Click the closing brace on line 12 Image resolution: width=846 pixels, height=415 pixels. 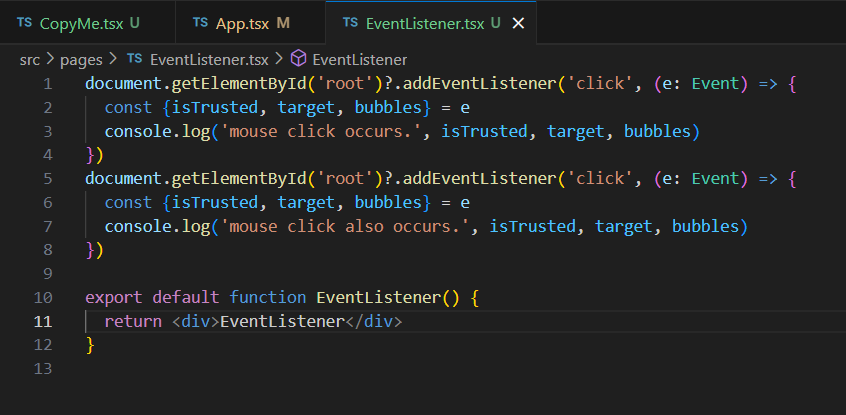(x=90, y=345)
